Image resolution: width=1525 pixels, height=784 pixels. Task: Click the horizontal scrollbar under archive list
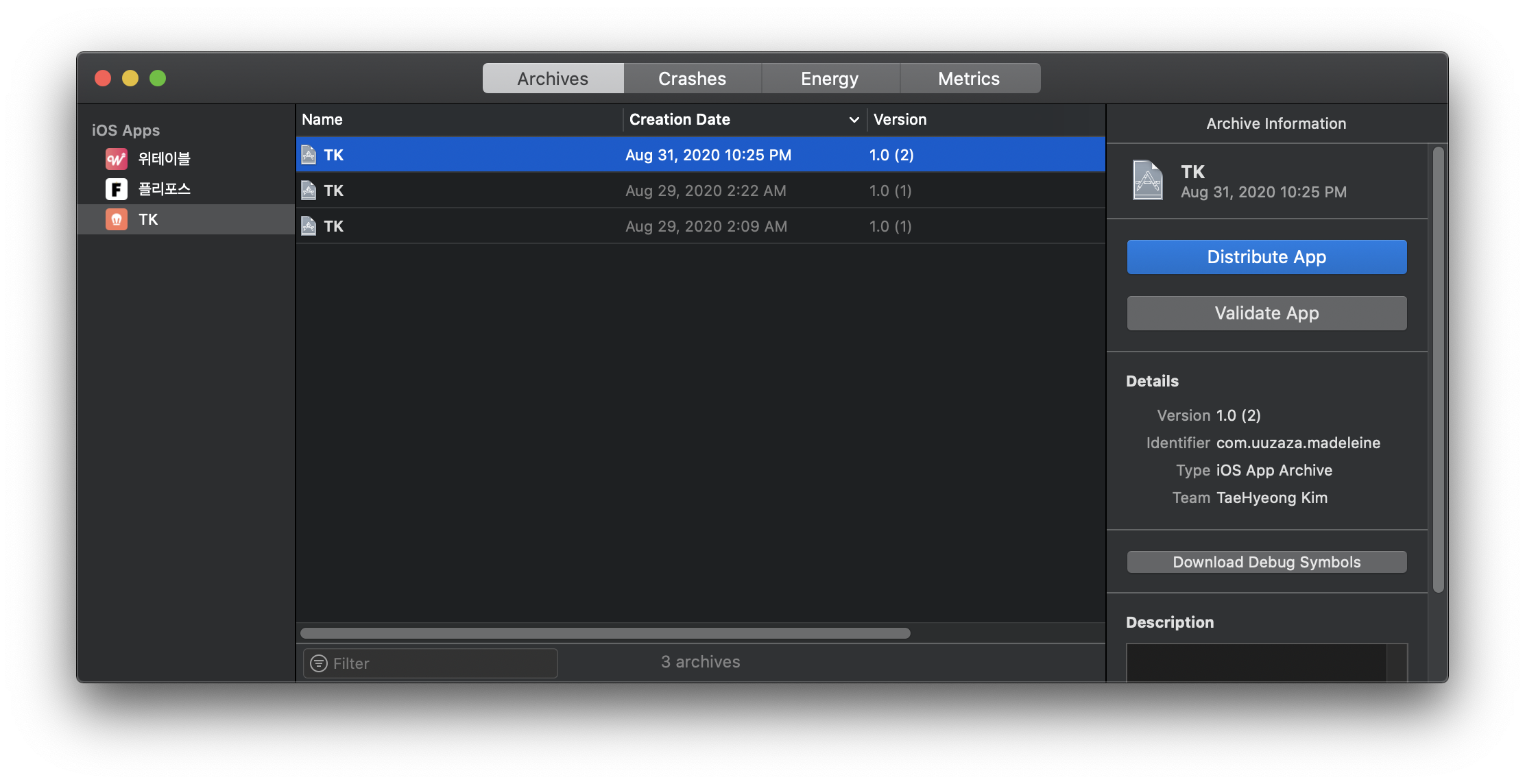pyautogui.click(x=605, y=633)
